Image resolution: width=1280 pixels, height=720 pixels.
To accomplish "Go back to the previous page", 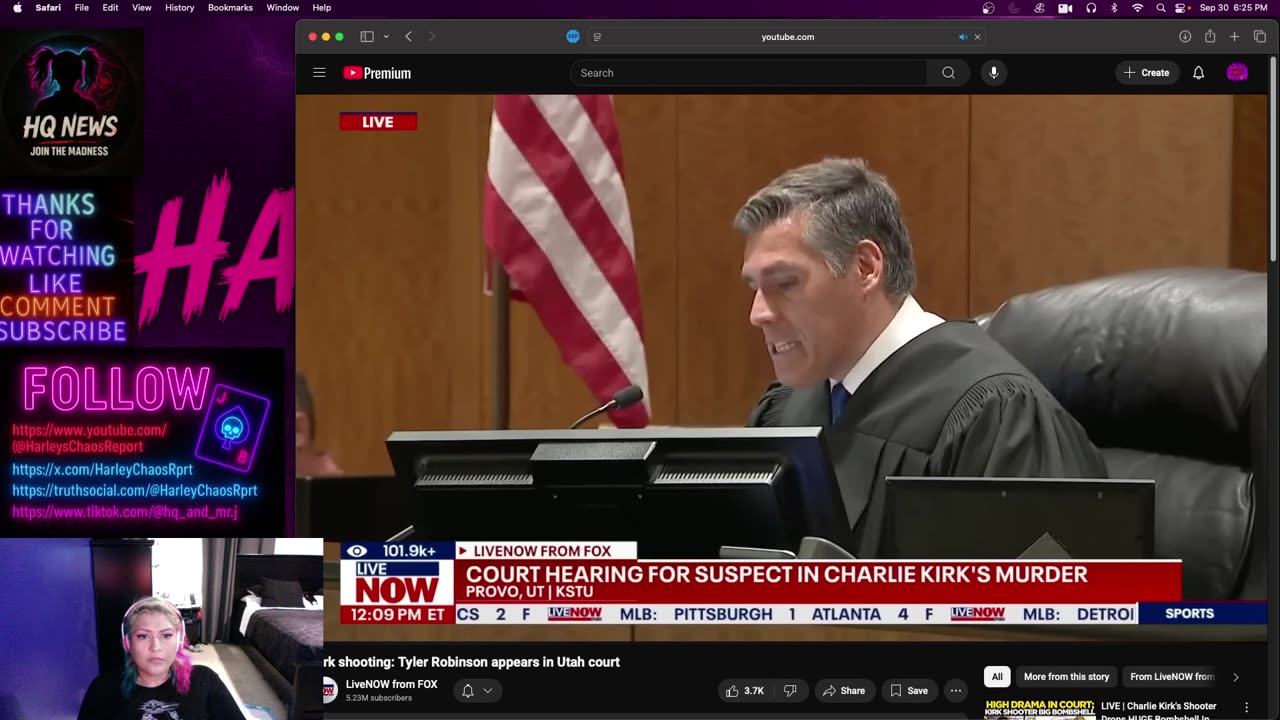I will click(408, 37).
